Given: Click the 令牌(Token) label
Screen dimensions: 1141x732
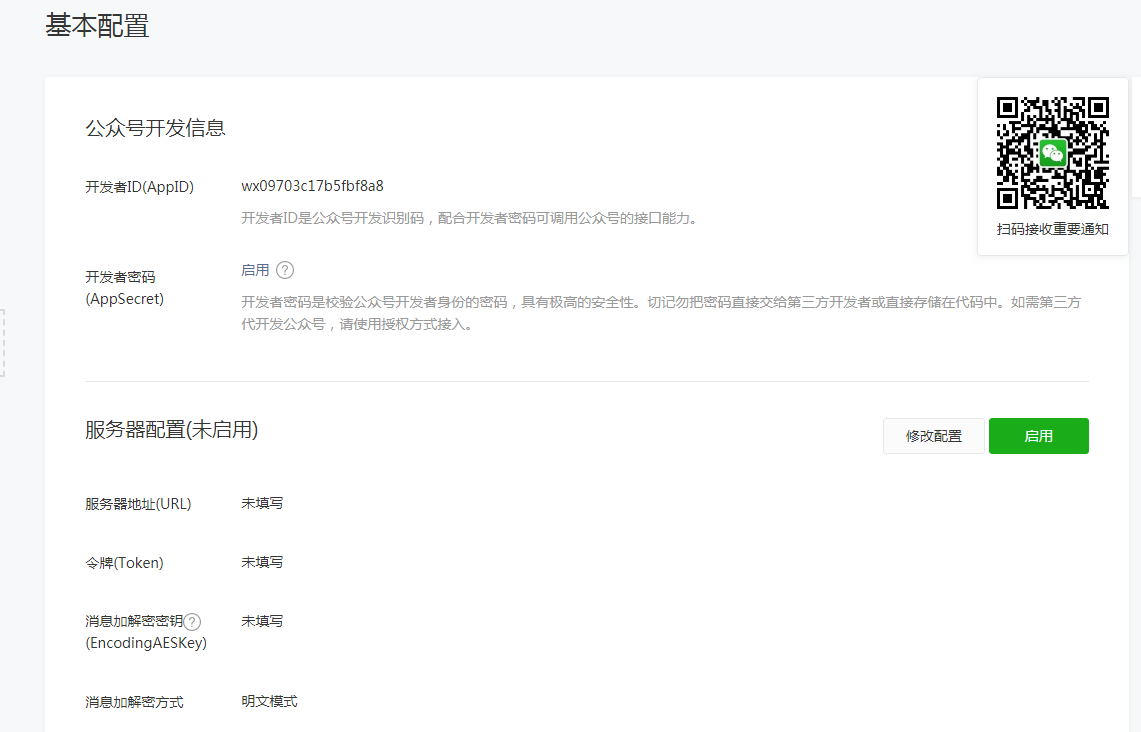Looking at the screenshot, I should click(124, 563).
